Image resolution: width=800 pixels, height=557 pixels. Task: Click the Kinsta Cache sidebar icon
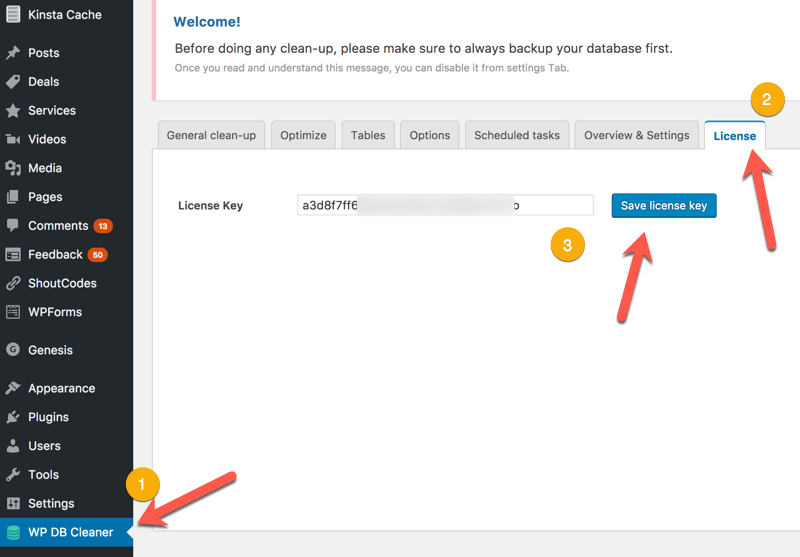click(13, 14)
